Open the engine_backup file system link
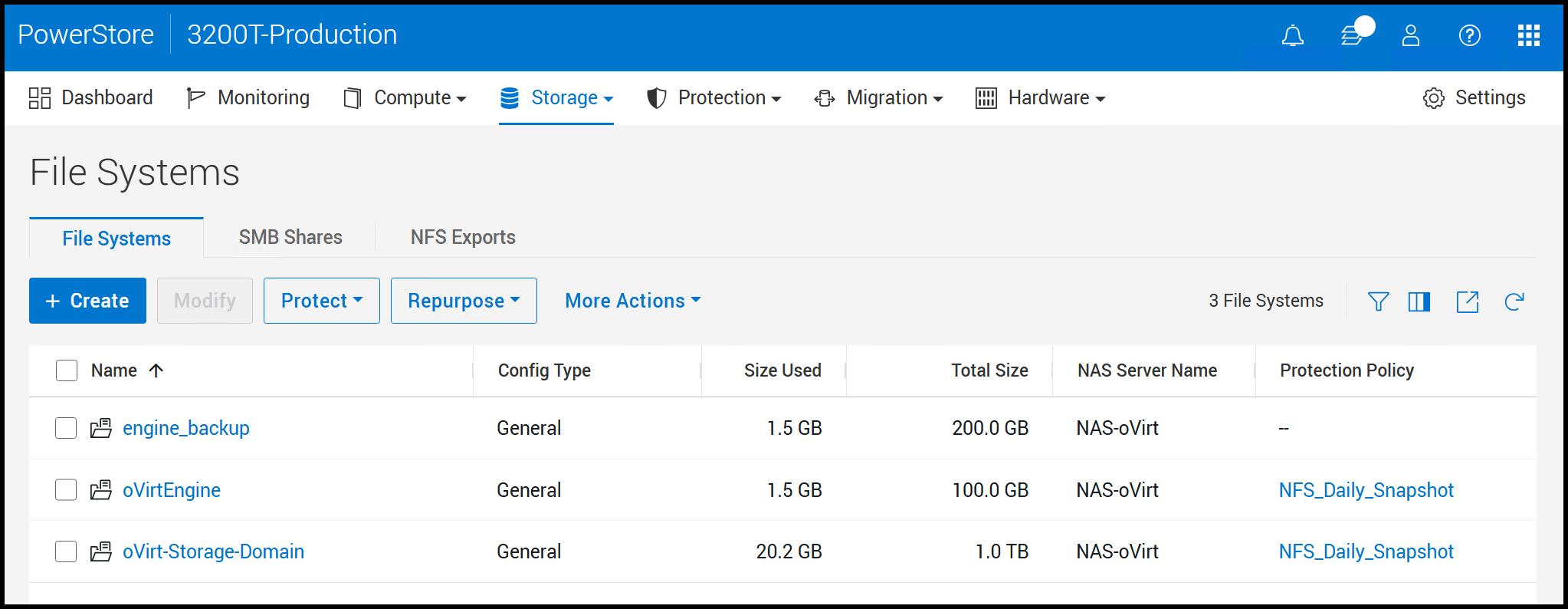Screen dimensions: 1568x609 (x=186, y=428)
